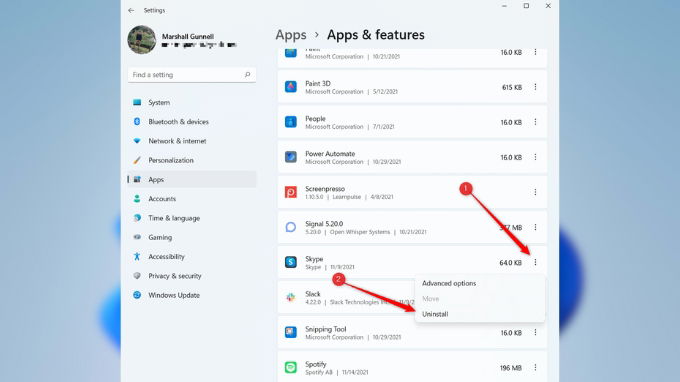Open three-dot menu for Snipping Tool
This screenshot has width=680, height=382.
click(x=535, y=333)
